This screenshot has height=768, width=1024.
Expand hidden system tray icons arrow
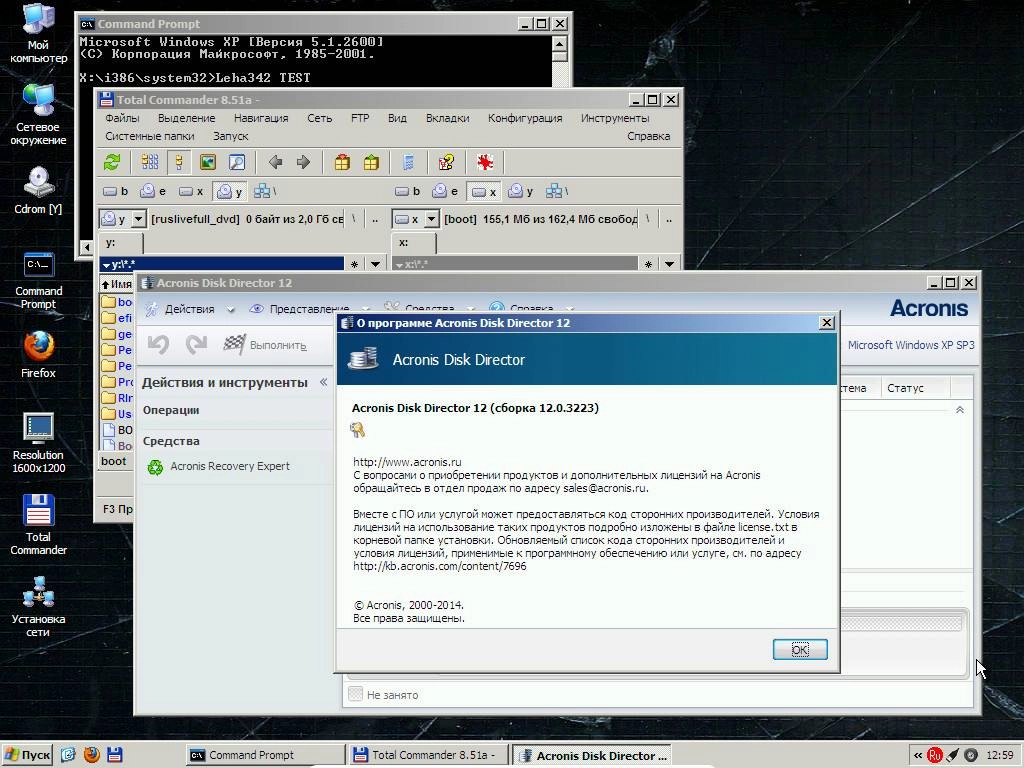(x=918, y=756)
